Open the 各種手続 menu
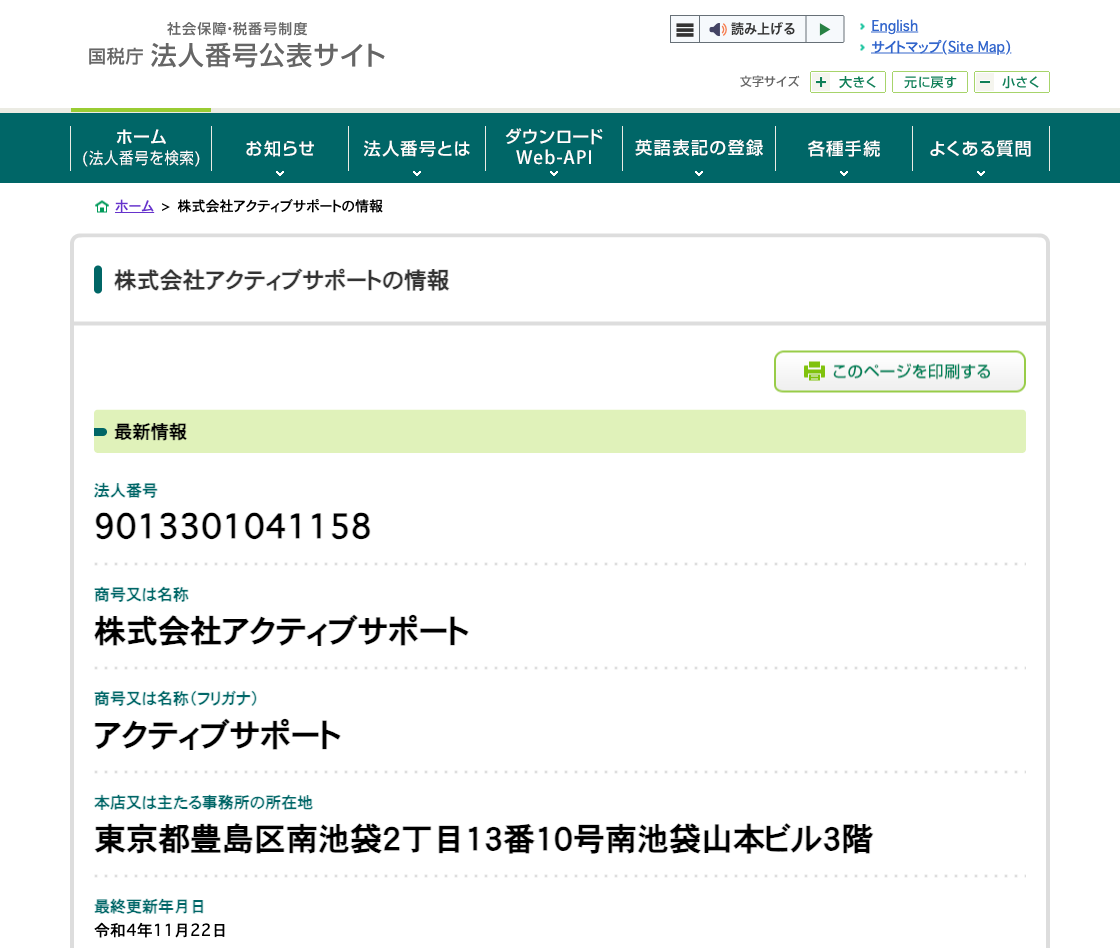Viewport: 1120px width, 948px height. coord(844,148)
